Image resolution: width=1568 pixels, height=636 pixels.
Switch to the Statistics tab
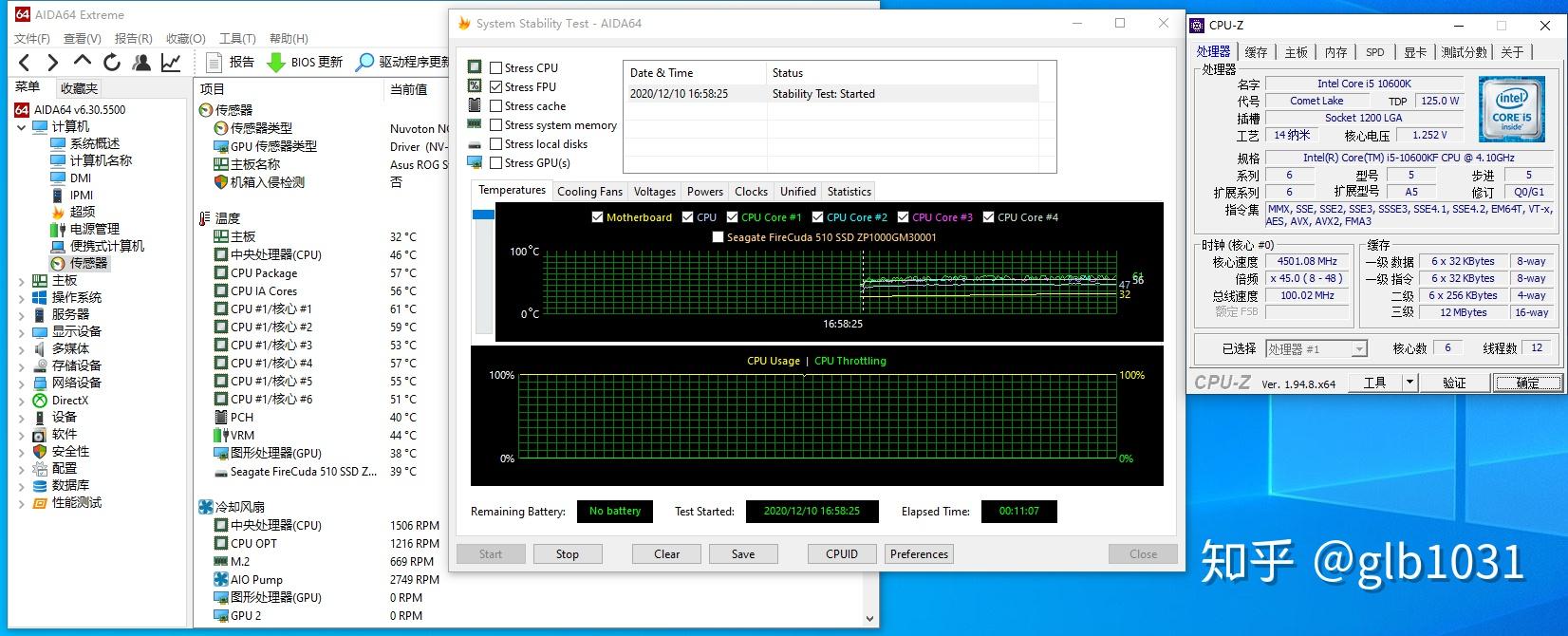[849, 192]
